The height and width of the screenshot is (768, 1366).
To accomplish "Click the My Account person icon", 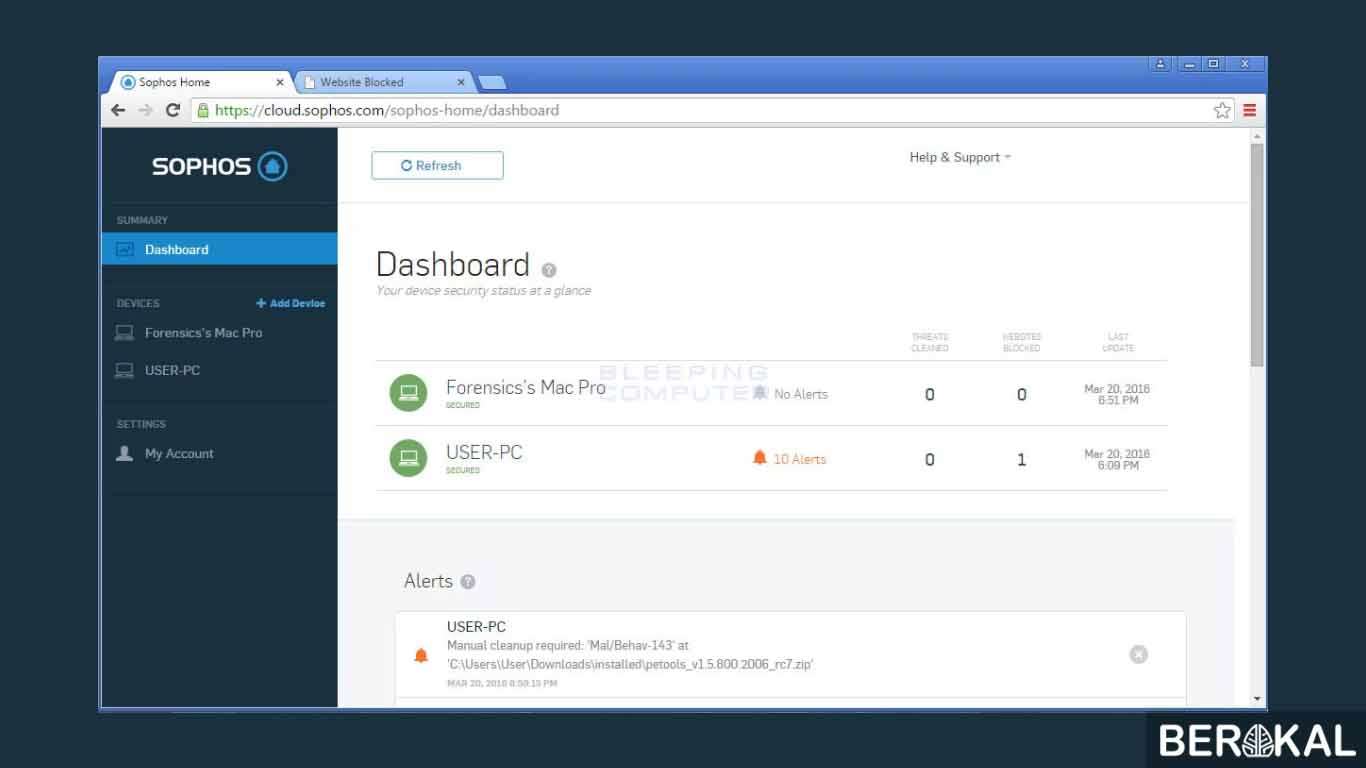I will [x=124, y=454].
